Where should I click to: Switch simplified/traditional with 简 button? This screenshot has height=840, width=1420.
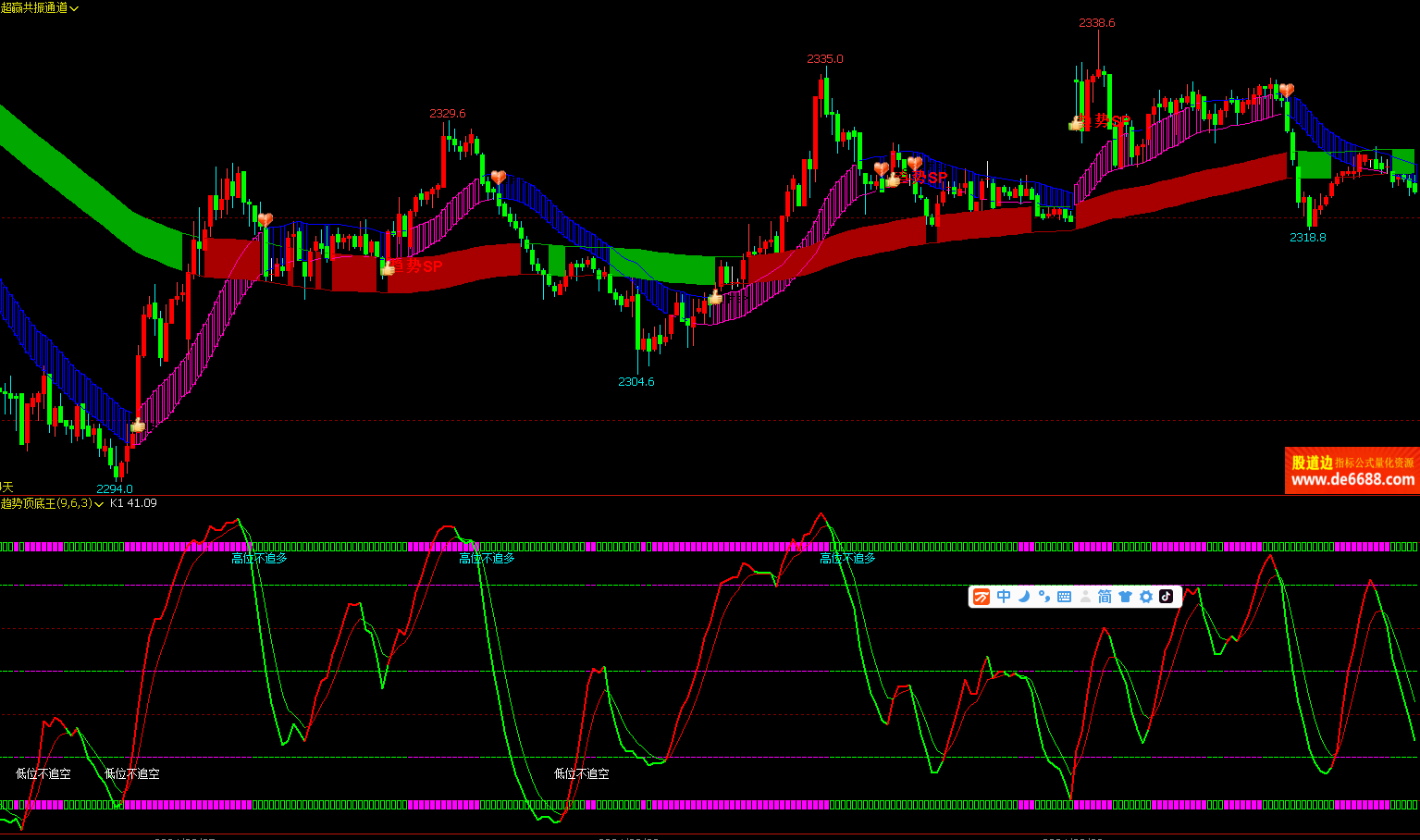tap(1105, 597)
